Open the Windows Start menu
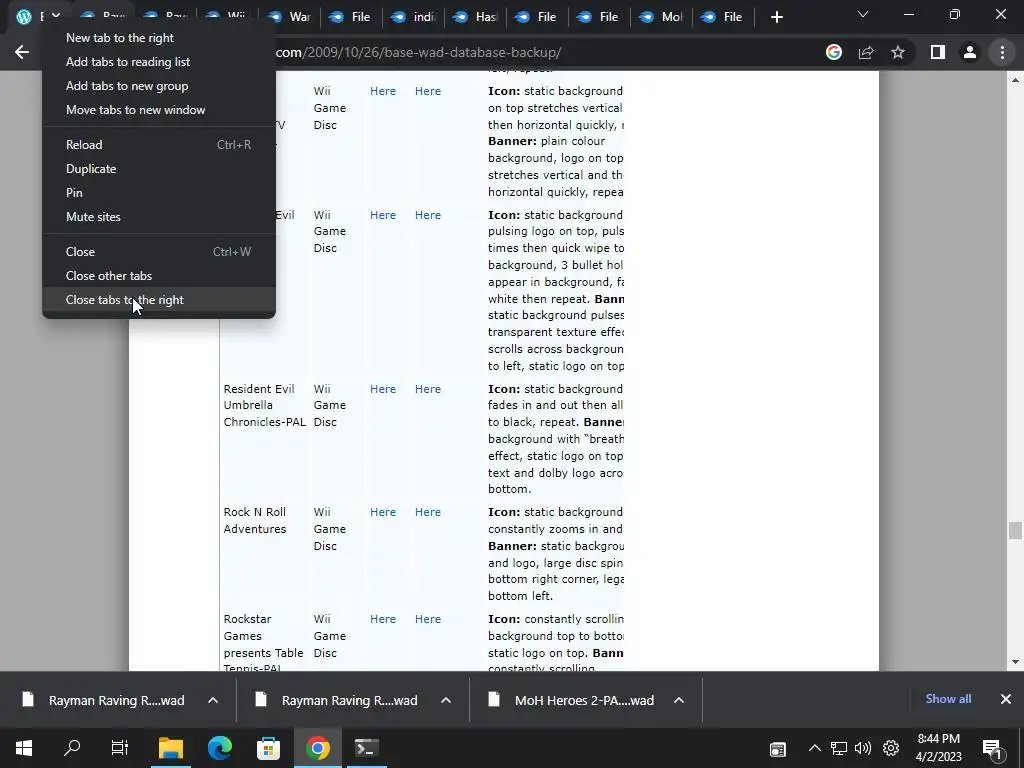 click(24, 748)
